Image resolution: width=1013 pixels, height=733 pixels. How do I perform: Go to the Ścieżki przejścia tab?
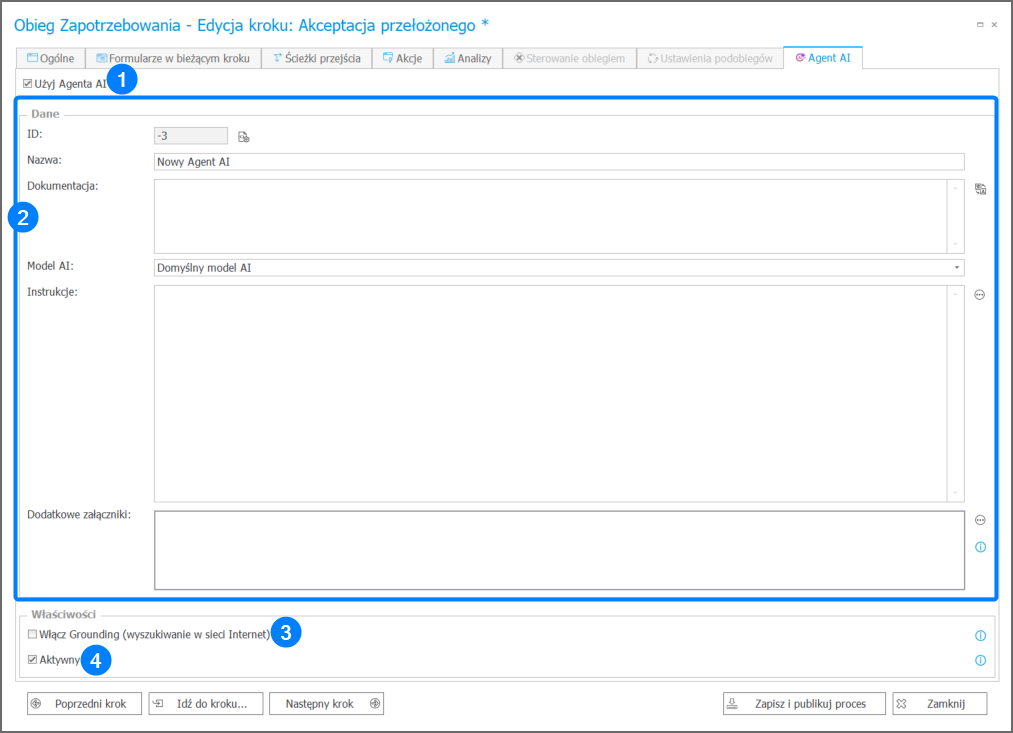(x=317, y=58)
